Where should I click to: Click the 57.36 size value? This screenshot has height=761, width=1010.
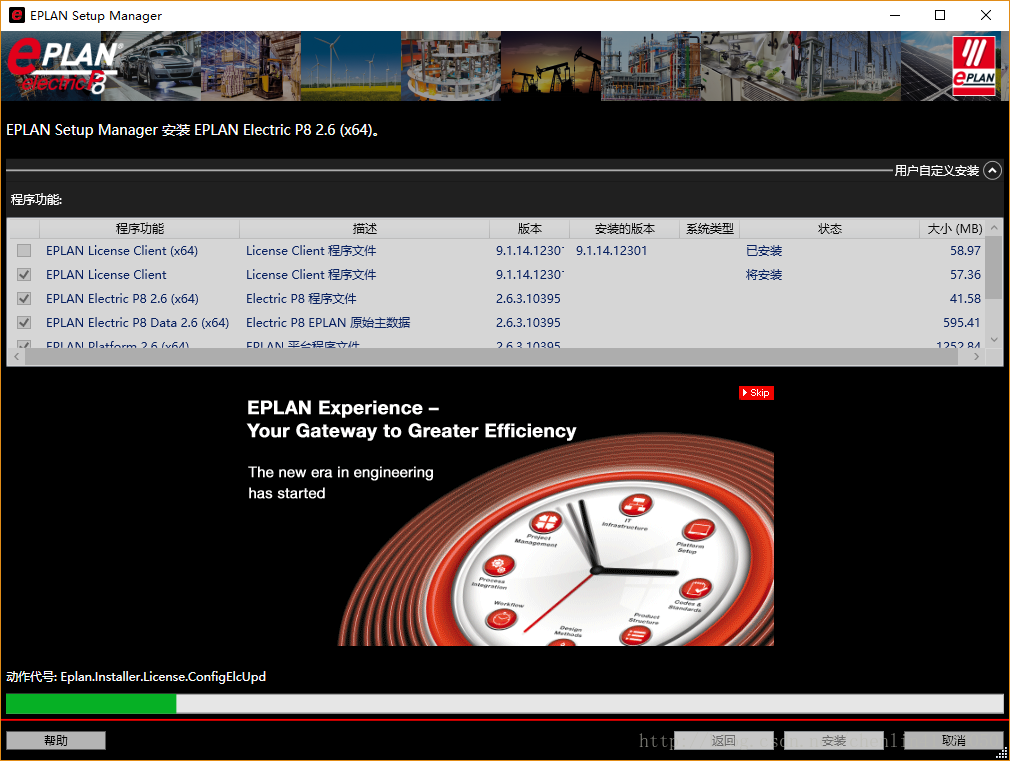click(x=965, y=275)
